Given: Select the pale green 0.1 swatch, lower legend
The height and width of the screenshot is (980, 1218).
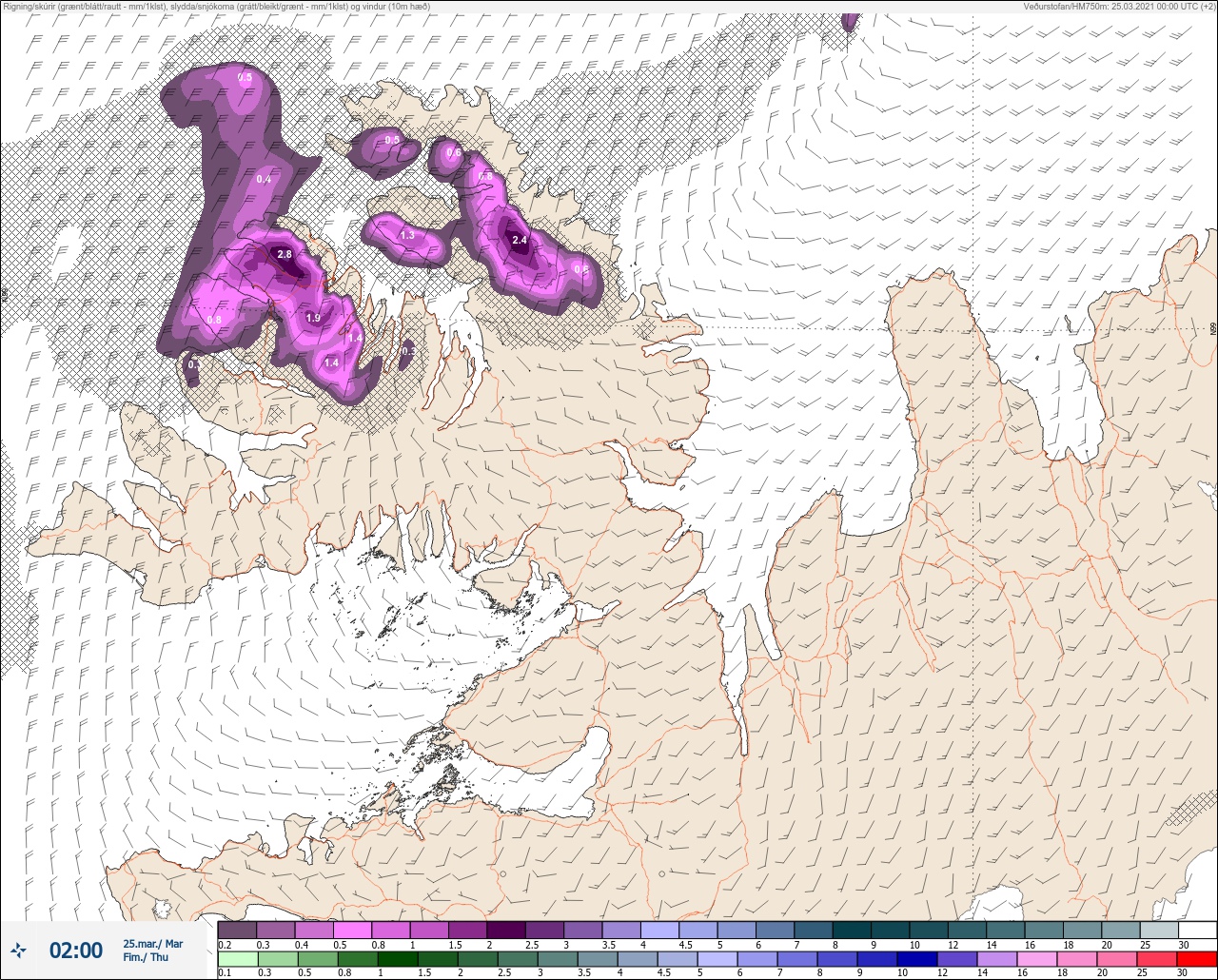Looking at the screenshot, I should [237, 959].
